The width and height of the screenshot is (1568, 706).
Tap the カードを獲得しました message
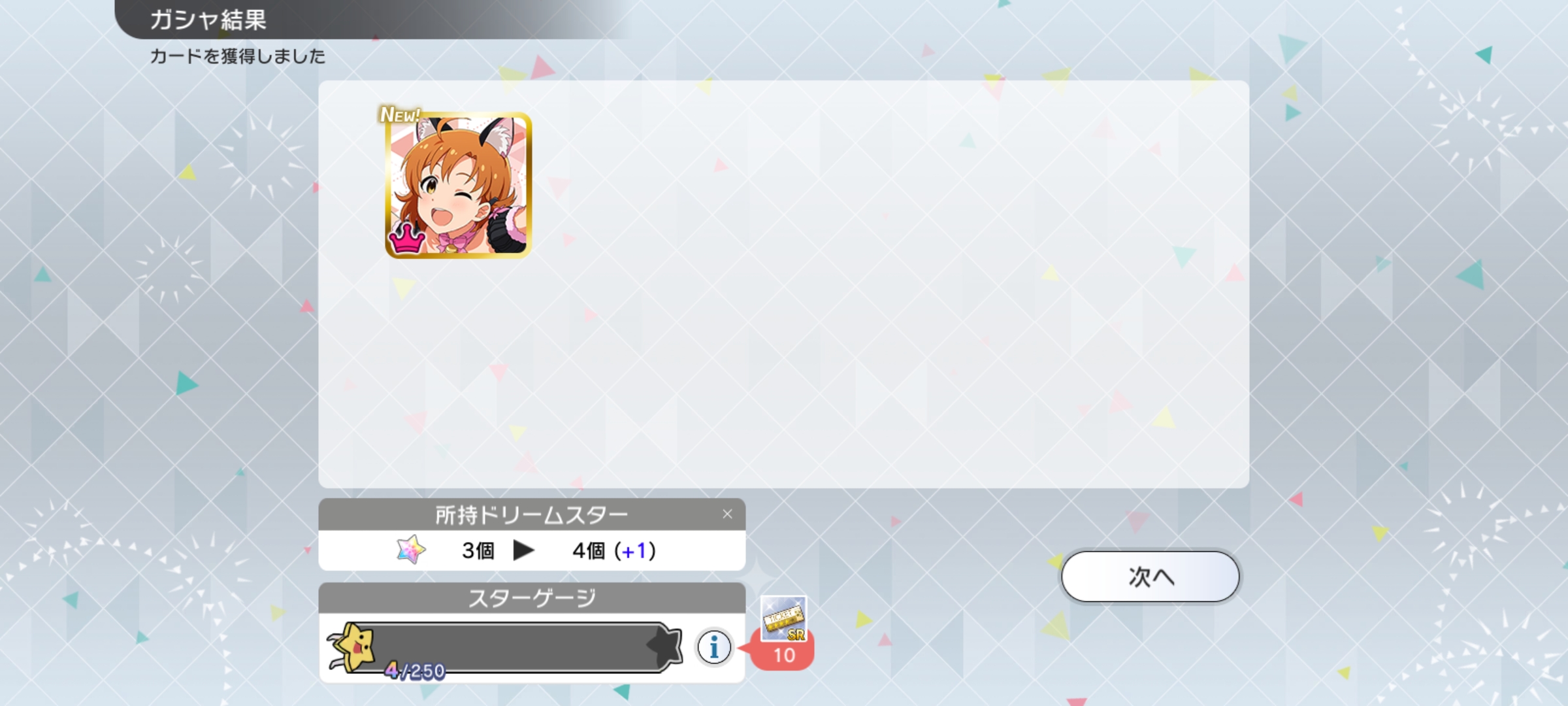pyautogui.click(x=238, y=56)
